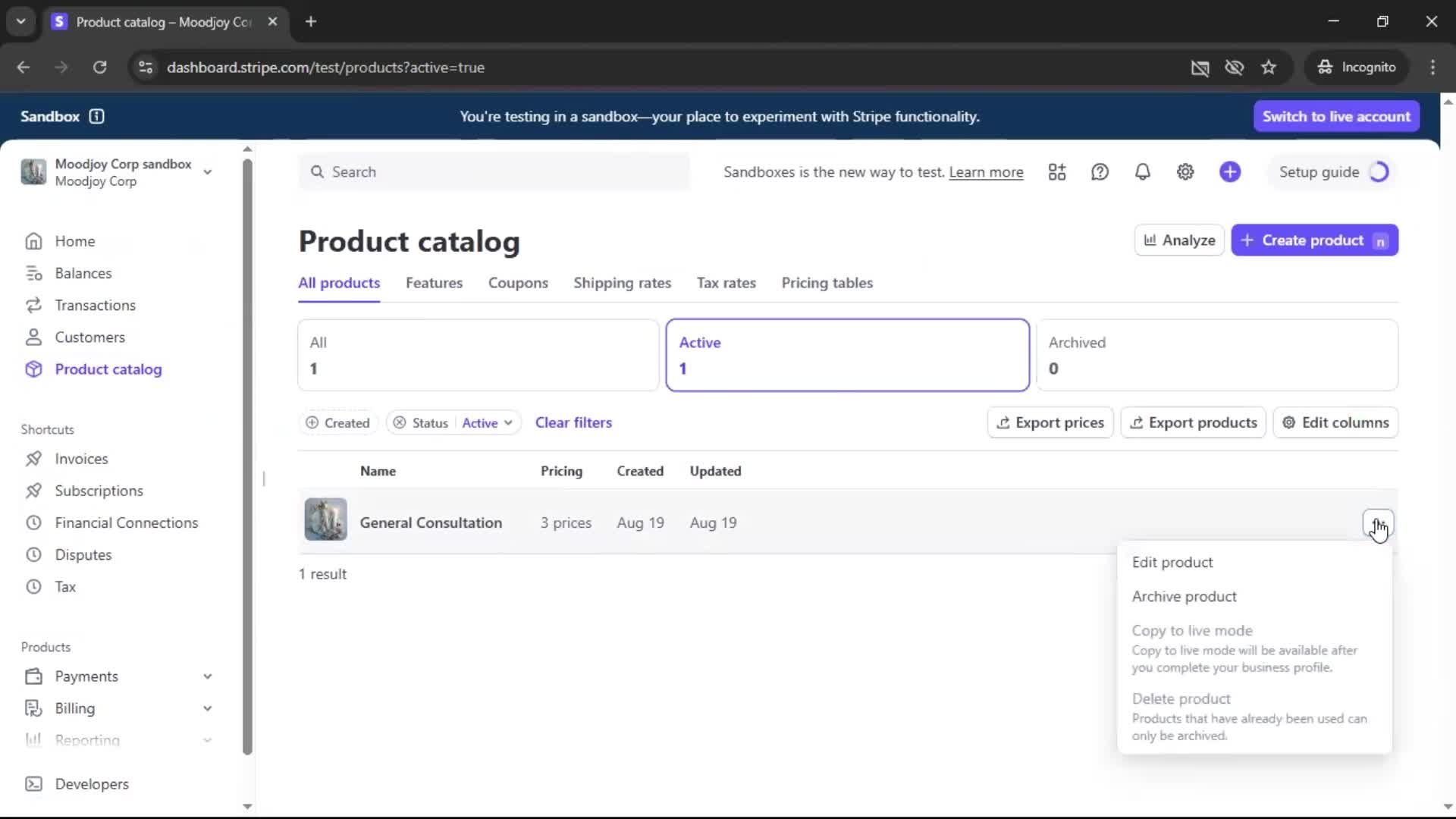Open the apps grid icon

pyautogui.click(x=1057, y=172)
